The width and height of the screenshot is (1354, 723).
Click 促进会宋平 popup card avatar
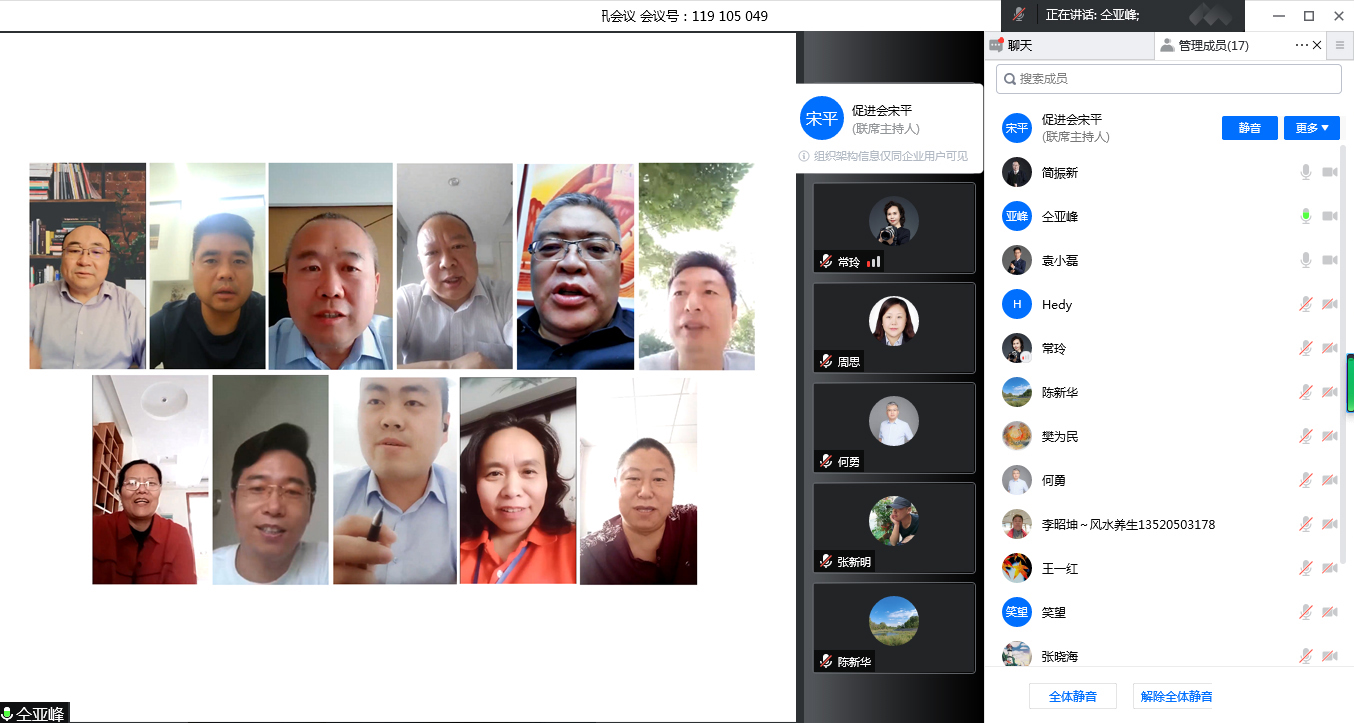(x=822, y=118)
